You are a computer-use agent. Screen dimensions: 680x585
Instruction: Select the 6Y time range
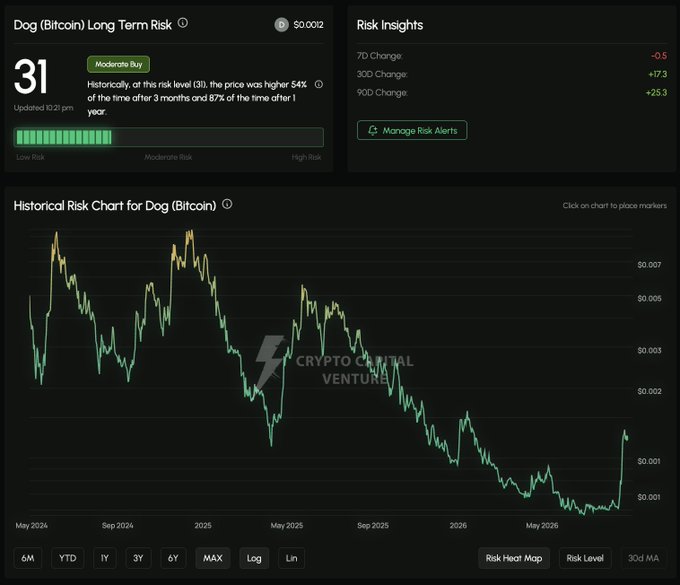pyautogui.click(x=173, y=558)
